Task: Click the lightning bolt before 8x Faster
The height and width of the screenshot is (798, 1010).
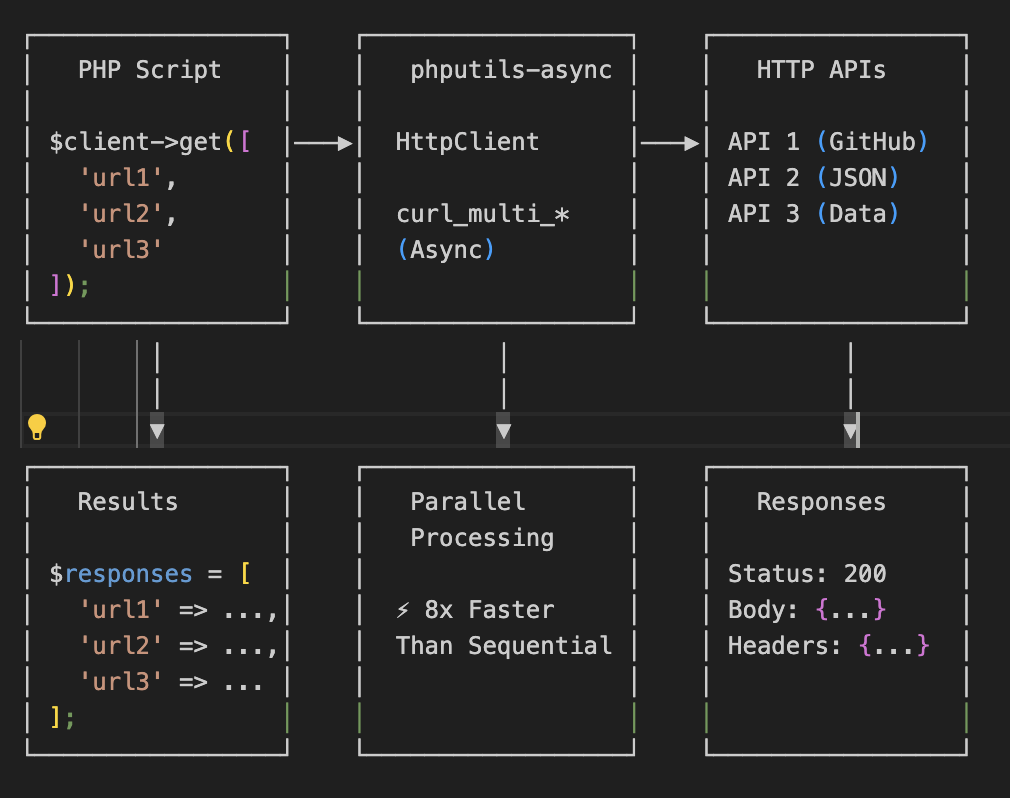Action: (403, 610)
